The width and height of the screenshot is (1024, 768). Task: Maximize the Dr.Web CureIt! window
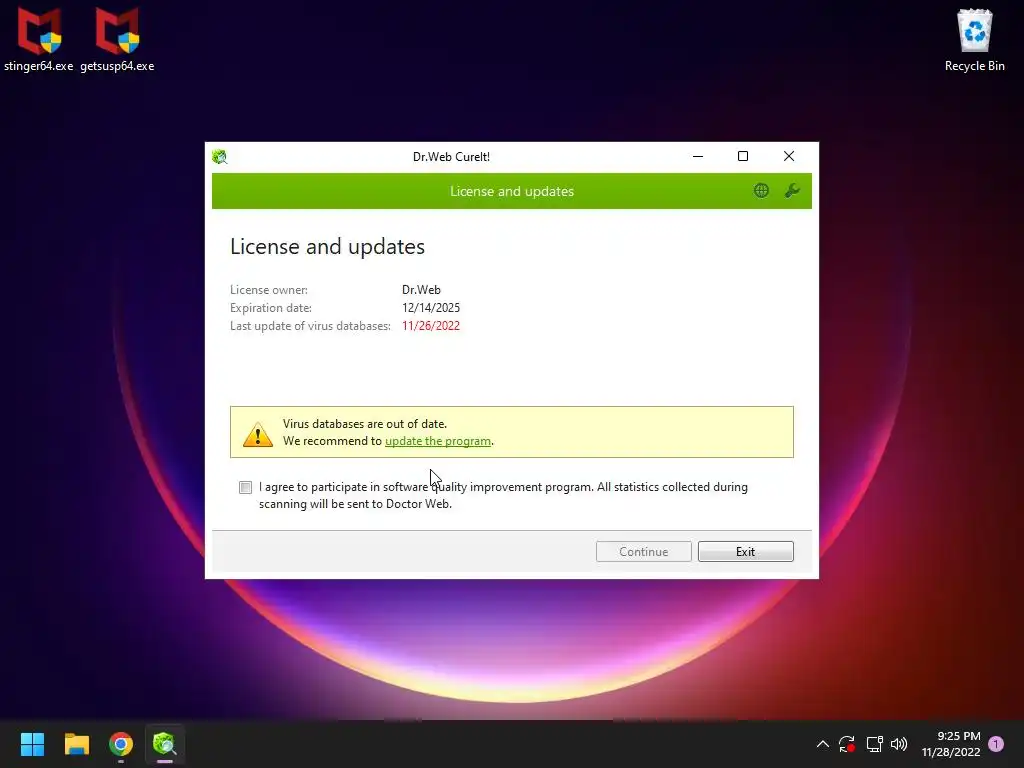click(743, 156)
